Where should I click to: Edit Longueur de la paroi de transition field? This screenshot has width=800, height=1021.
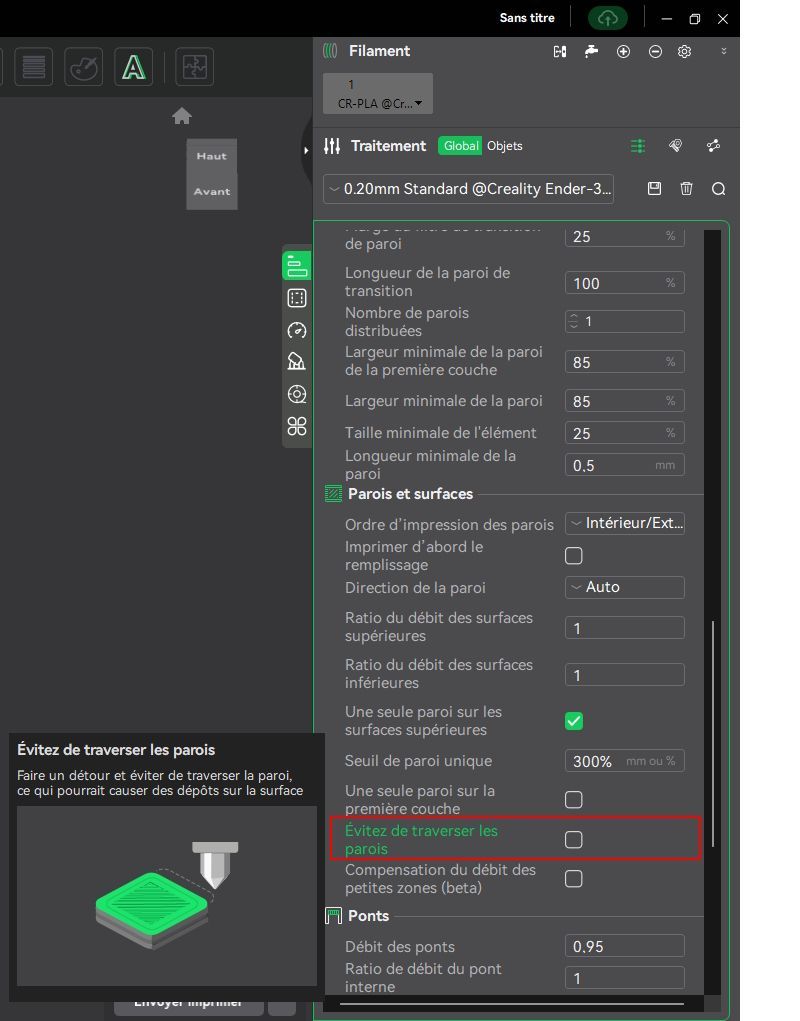click(x=625, y=283)
